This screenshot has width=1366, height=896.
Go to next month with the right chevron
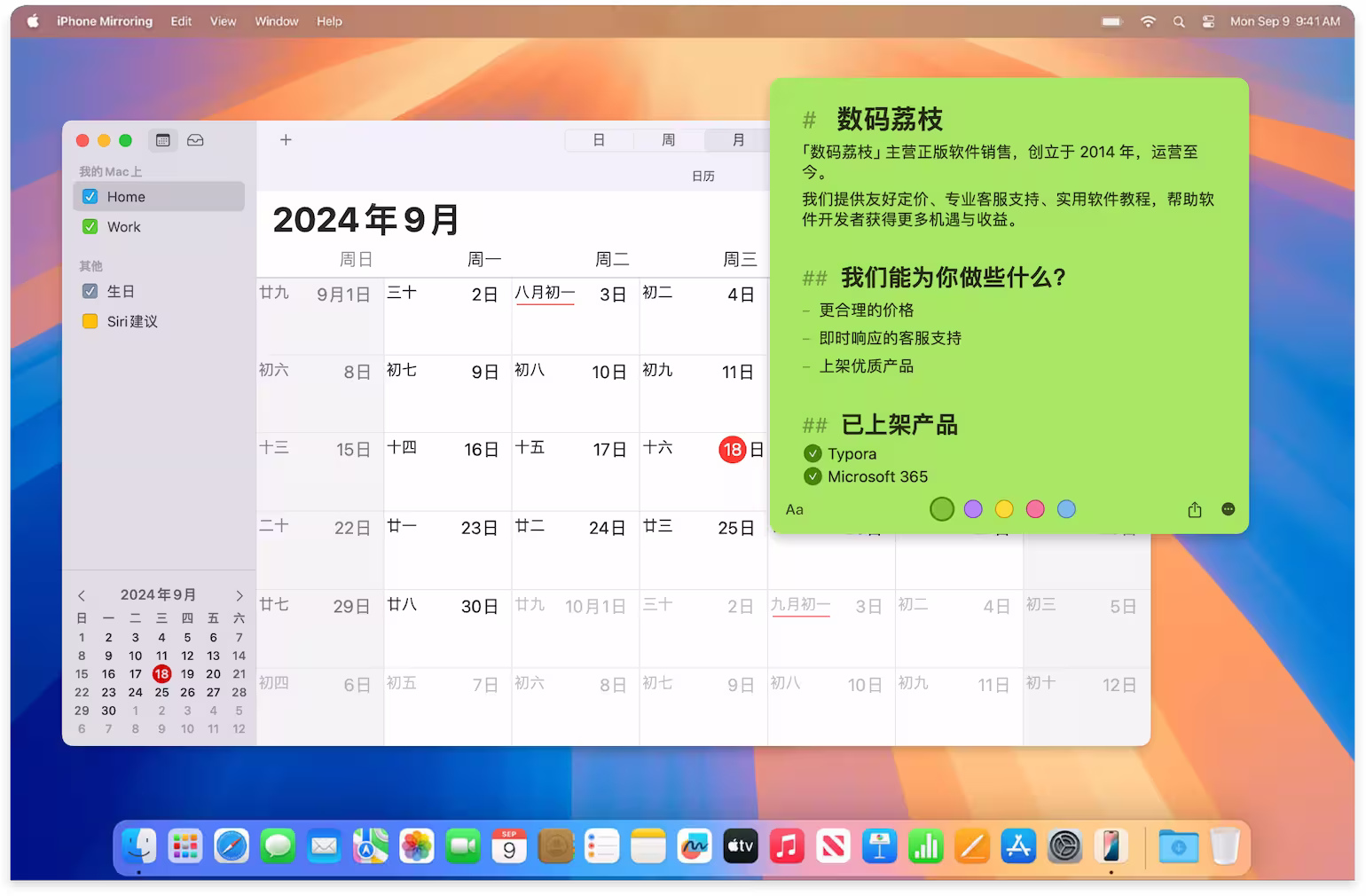(x=239, y=595)
